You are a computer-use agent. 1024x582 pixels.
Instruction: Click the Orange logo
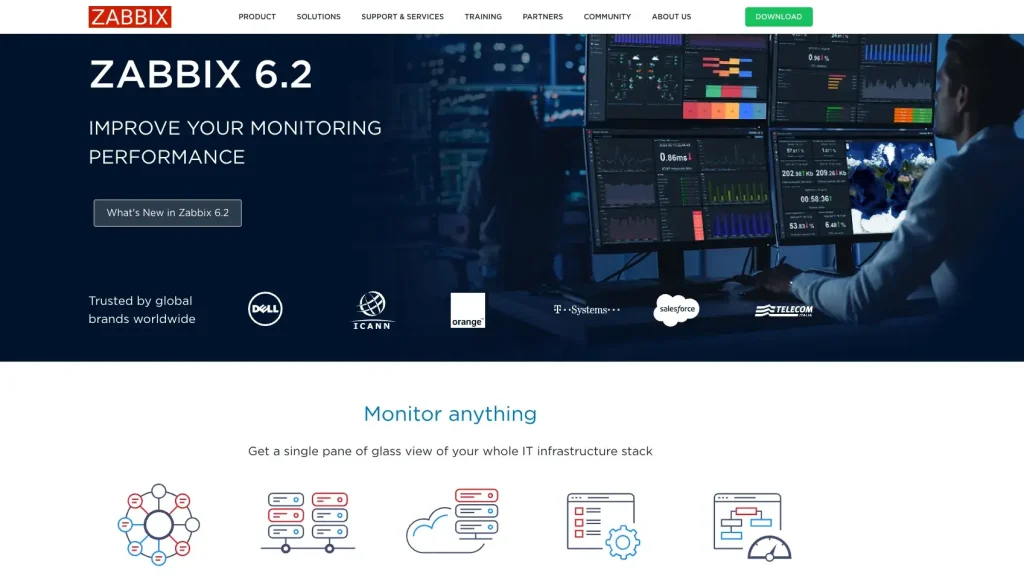click(468, 310)
